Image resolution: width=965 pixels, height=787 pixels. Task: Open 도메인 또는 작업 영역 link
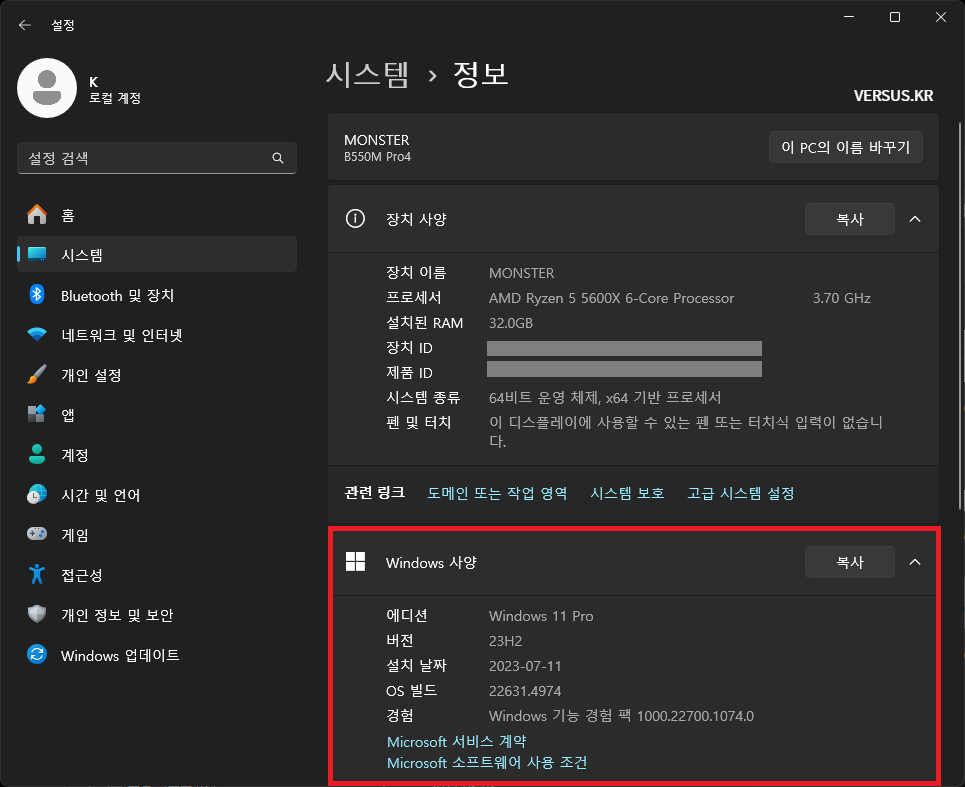tap(497, 493)
